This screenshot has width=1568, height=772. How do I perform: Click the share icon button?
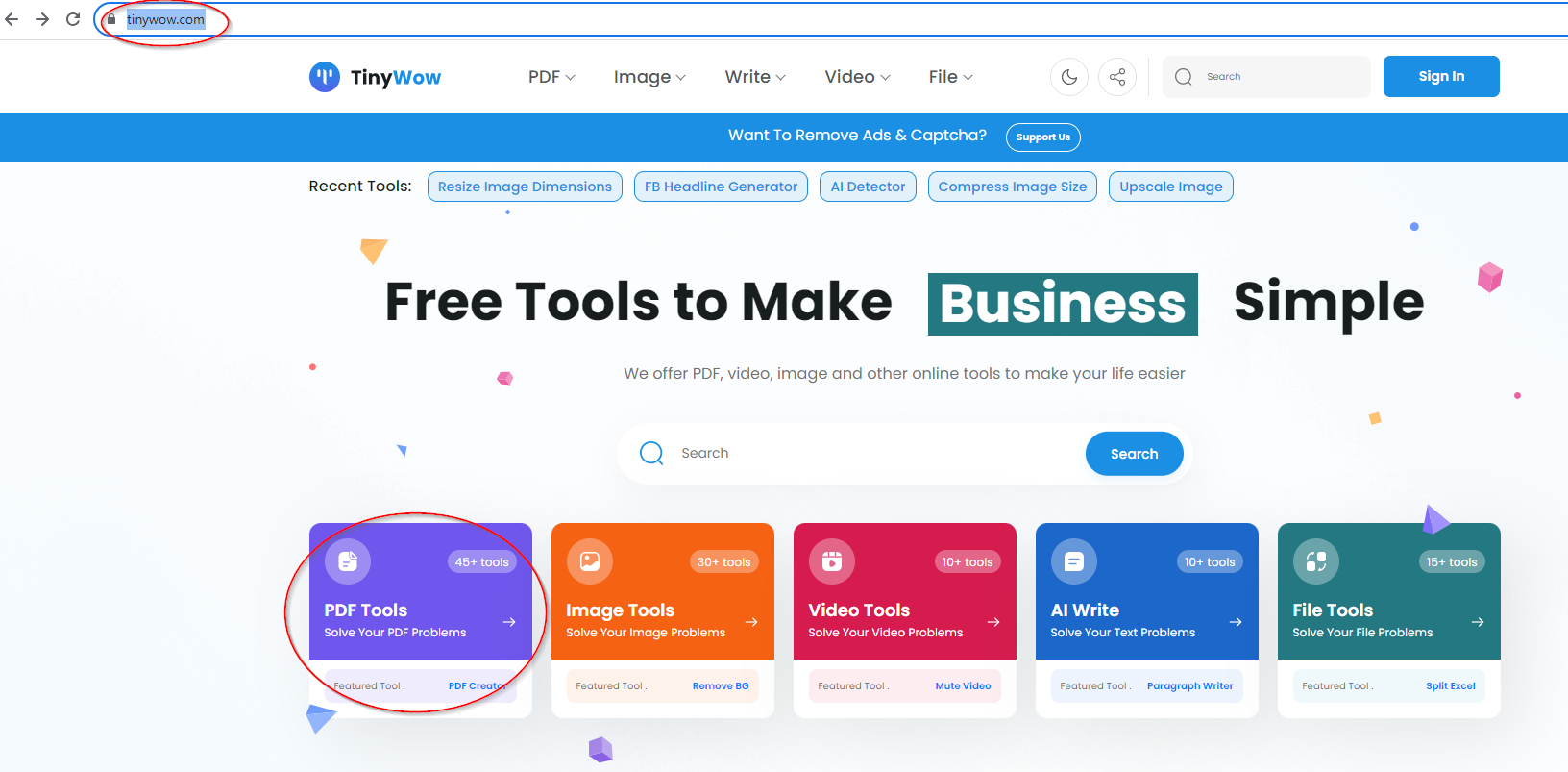point(1117,77)
